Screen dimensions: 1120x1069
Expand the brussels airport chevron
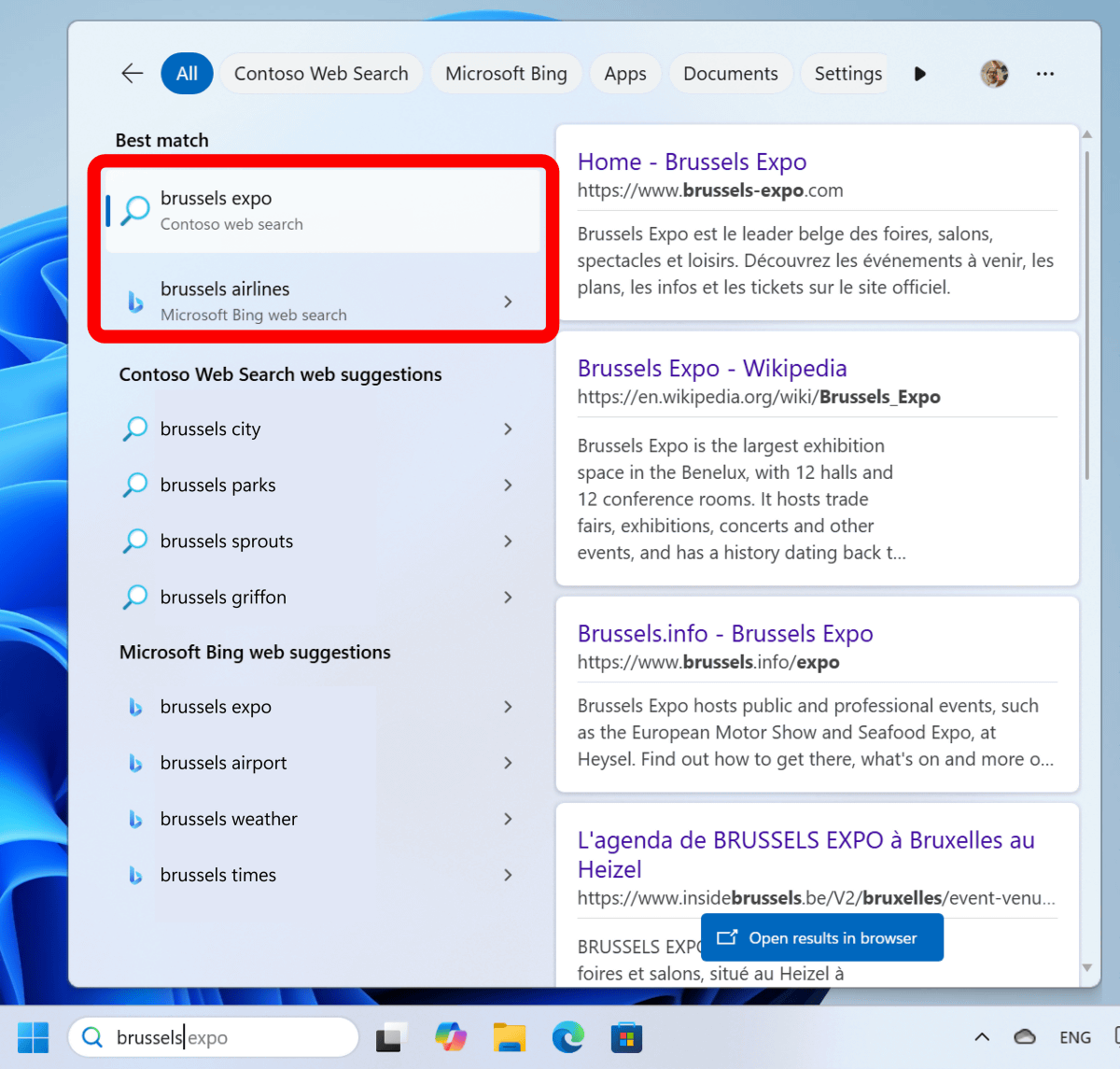pos(508,763)
